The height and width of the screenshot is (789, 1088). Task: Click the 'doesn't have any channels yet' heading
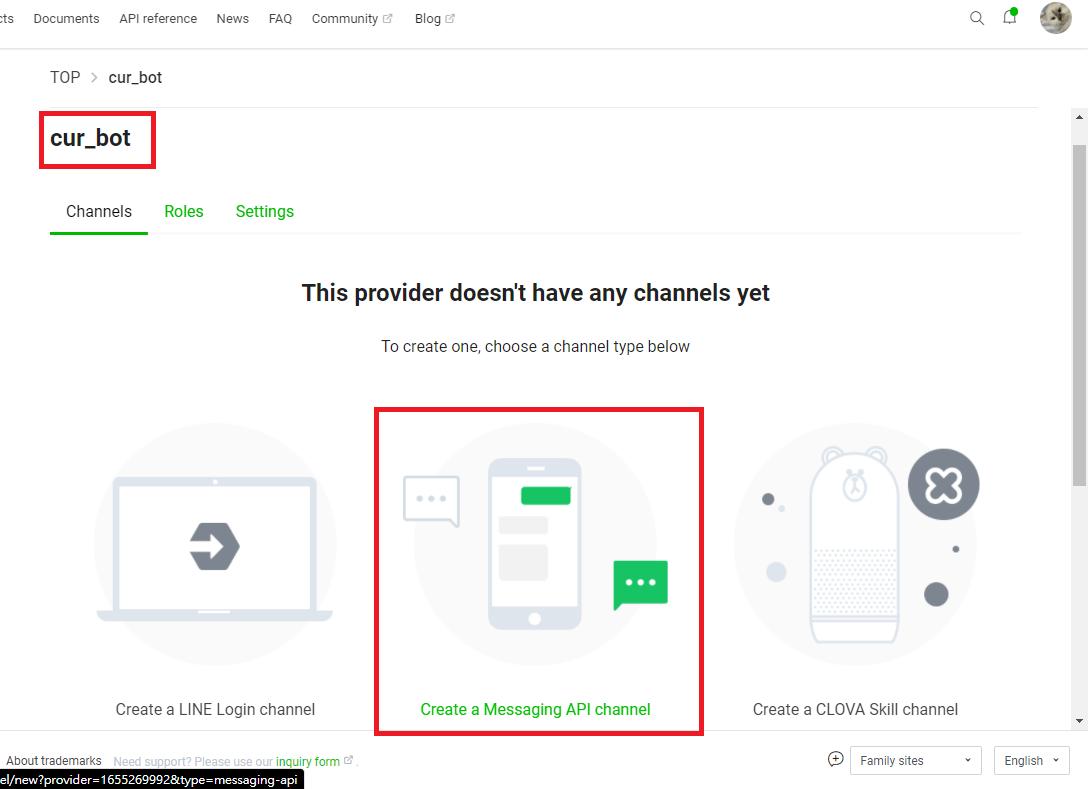pos(536,293)
